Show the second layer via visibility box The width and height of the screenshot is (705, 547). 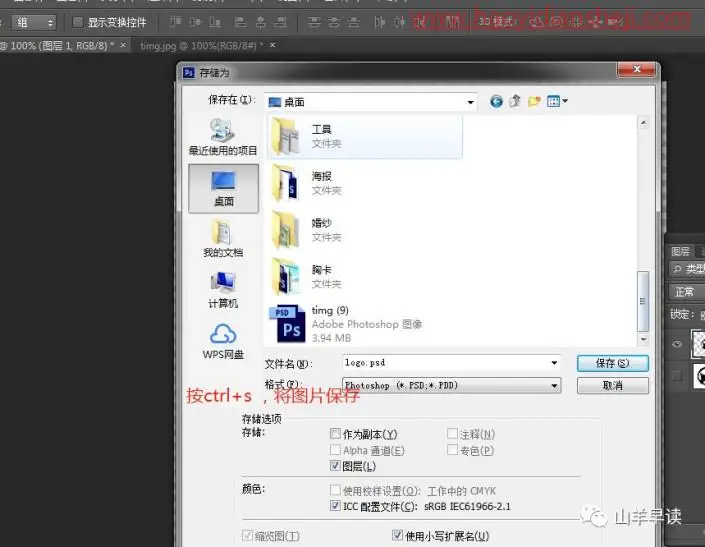click(x=677, y=376)
